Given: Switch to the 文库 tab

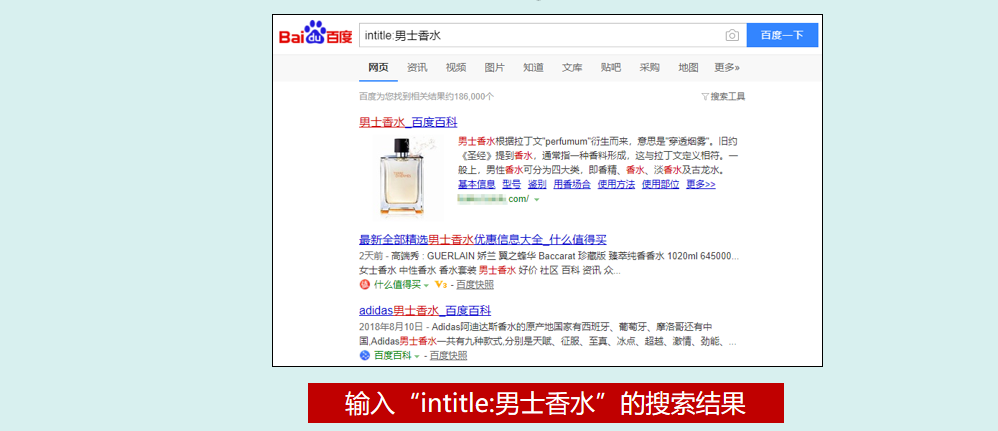Looking at the screenshot, I should coord(572,67).
